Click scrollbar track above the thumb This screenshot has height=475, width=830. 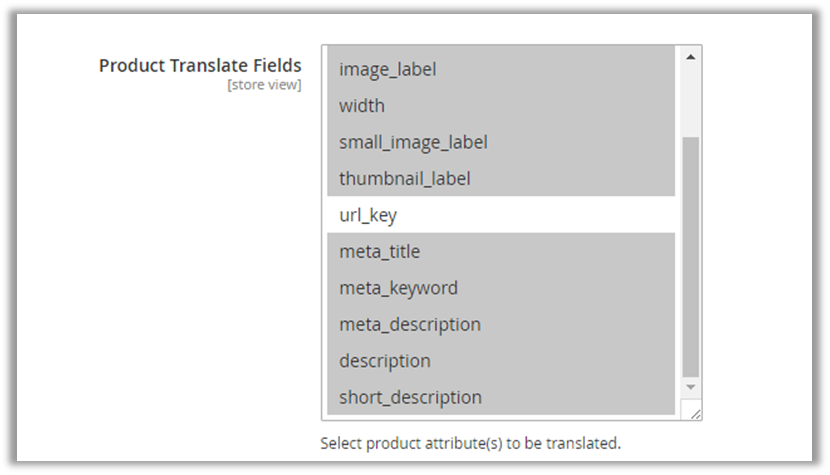pyautogui.click(x=690, y=100)
